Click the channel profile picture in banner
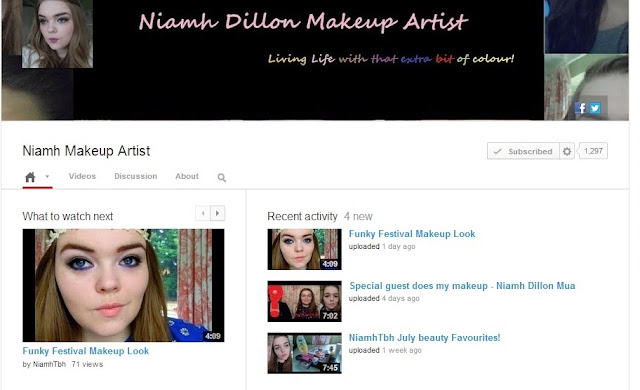640x390 pixels. pos(57,34)
